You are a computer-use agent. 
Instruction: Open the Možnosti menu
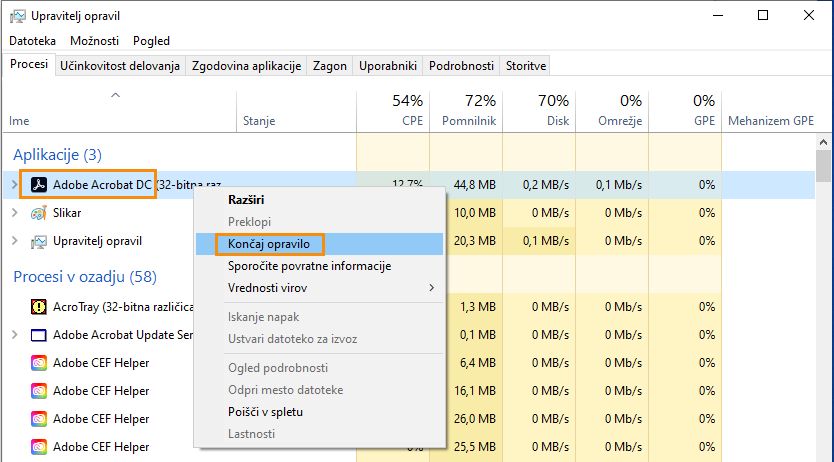(x=94, y=41)
